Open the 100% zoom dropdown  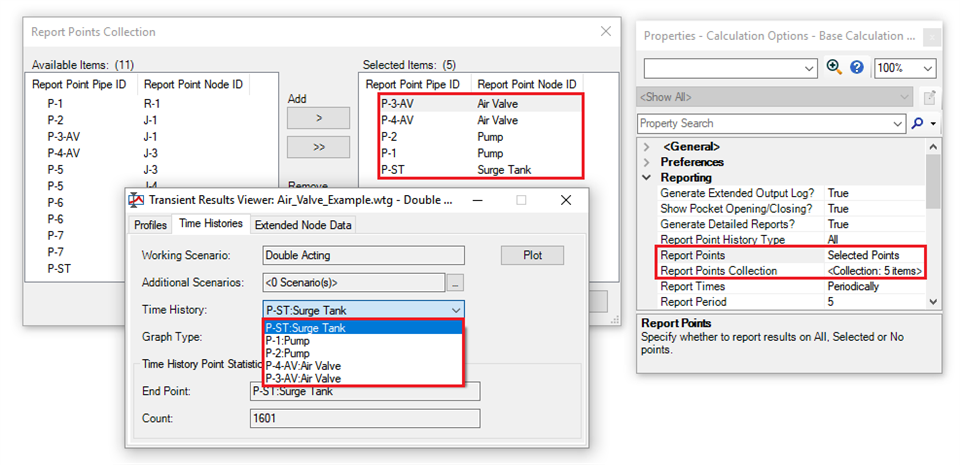[x=906, y=68]
